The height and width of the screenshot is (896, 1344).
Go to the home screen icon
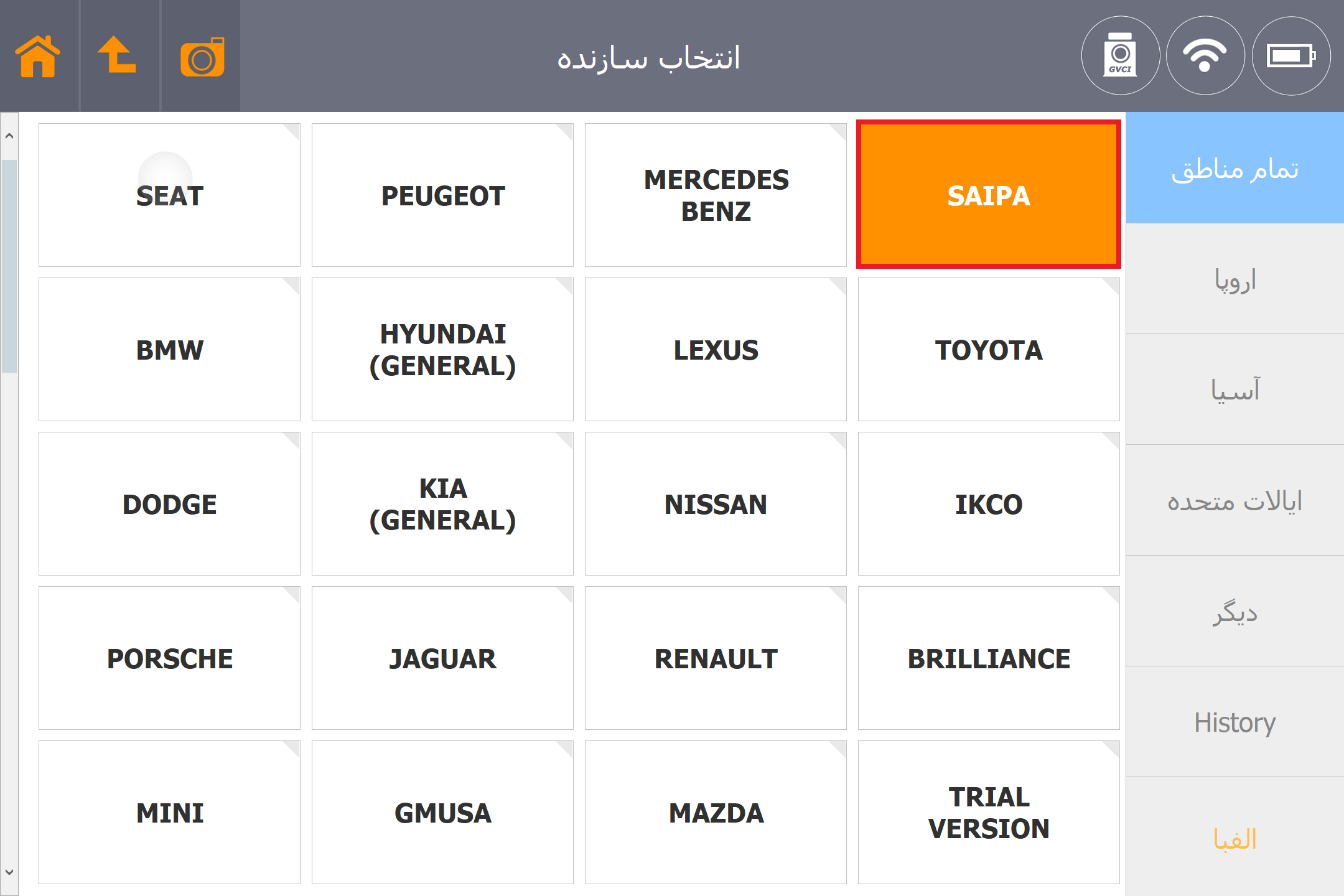[39, 56]
